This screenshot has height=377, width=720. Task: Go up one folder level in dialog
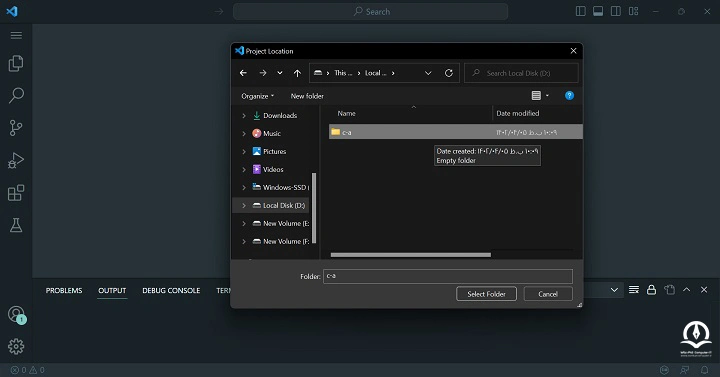297,73
